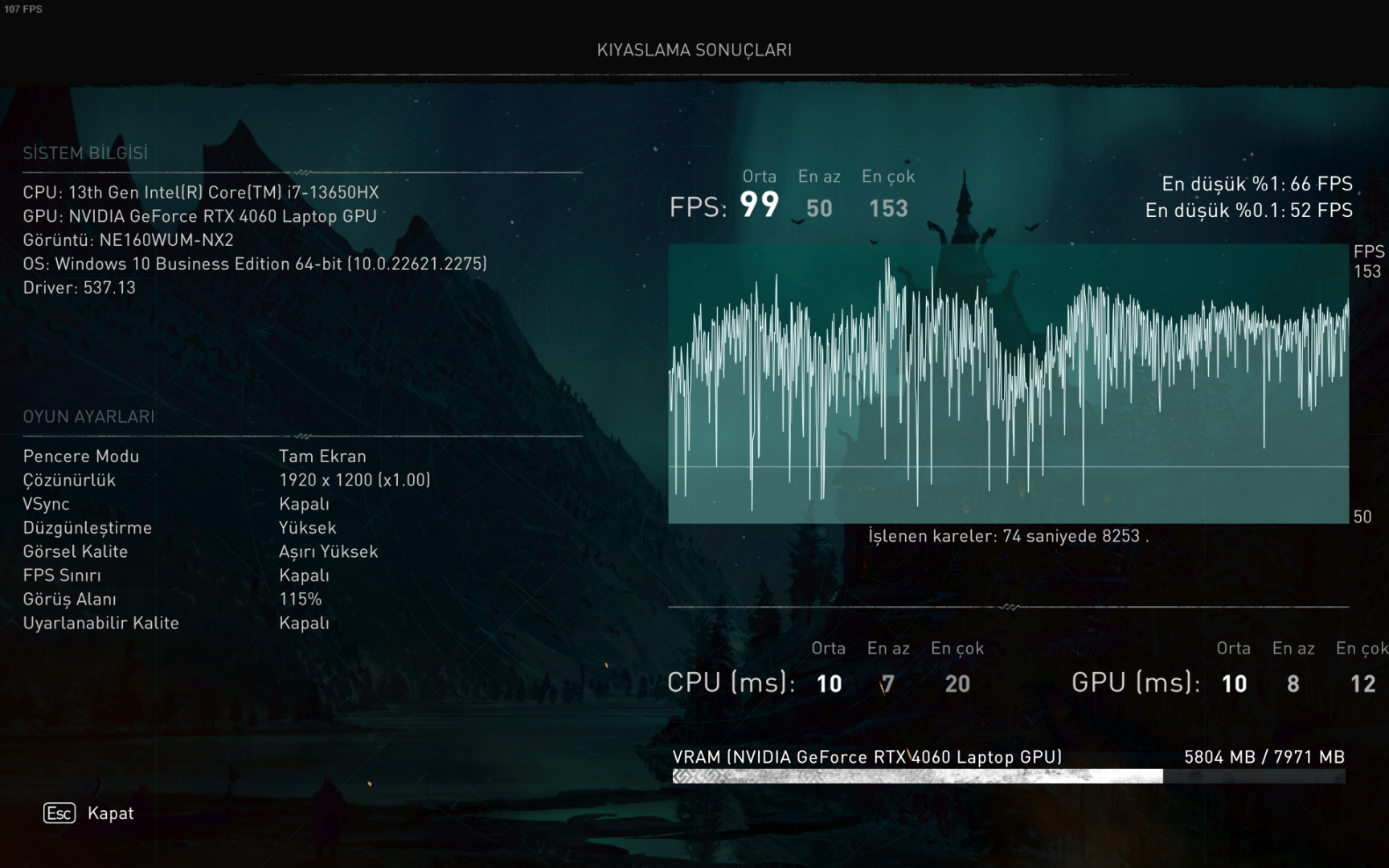Click the En düşük %1 66 FPS text
The width and height of the screenshot is (1389, 868).
click(1257, 184)
